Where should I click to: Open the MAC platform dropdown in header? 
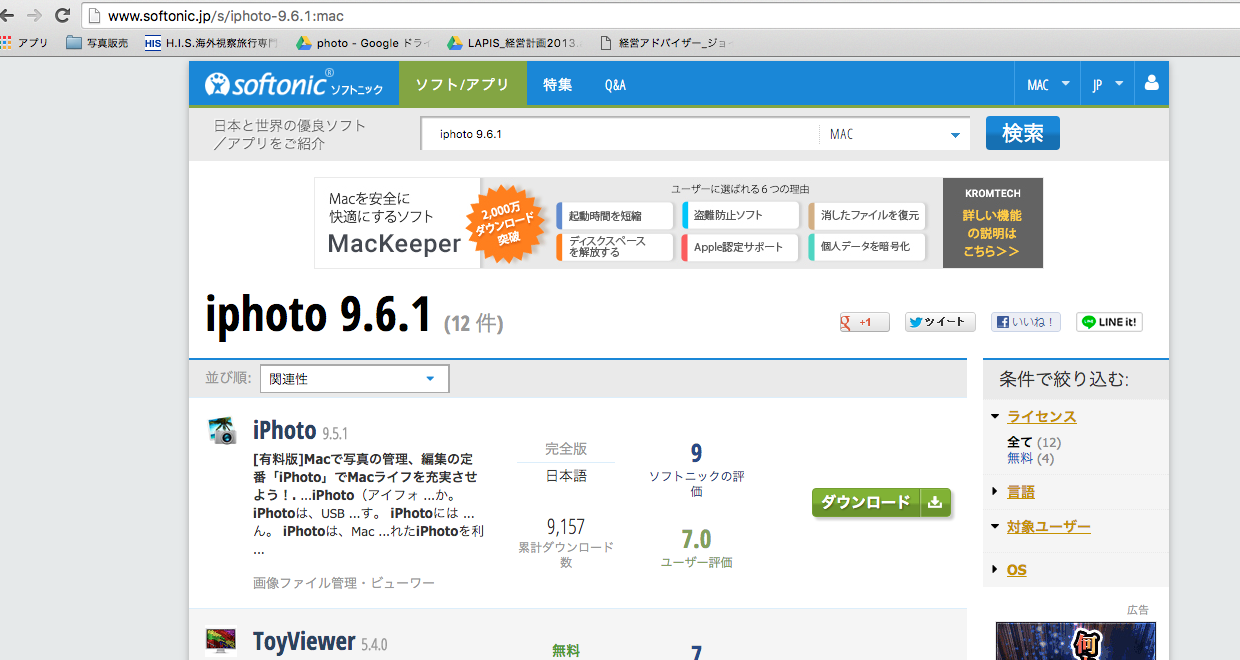pos(1048,85)
